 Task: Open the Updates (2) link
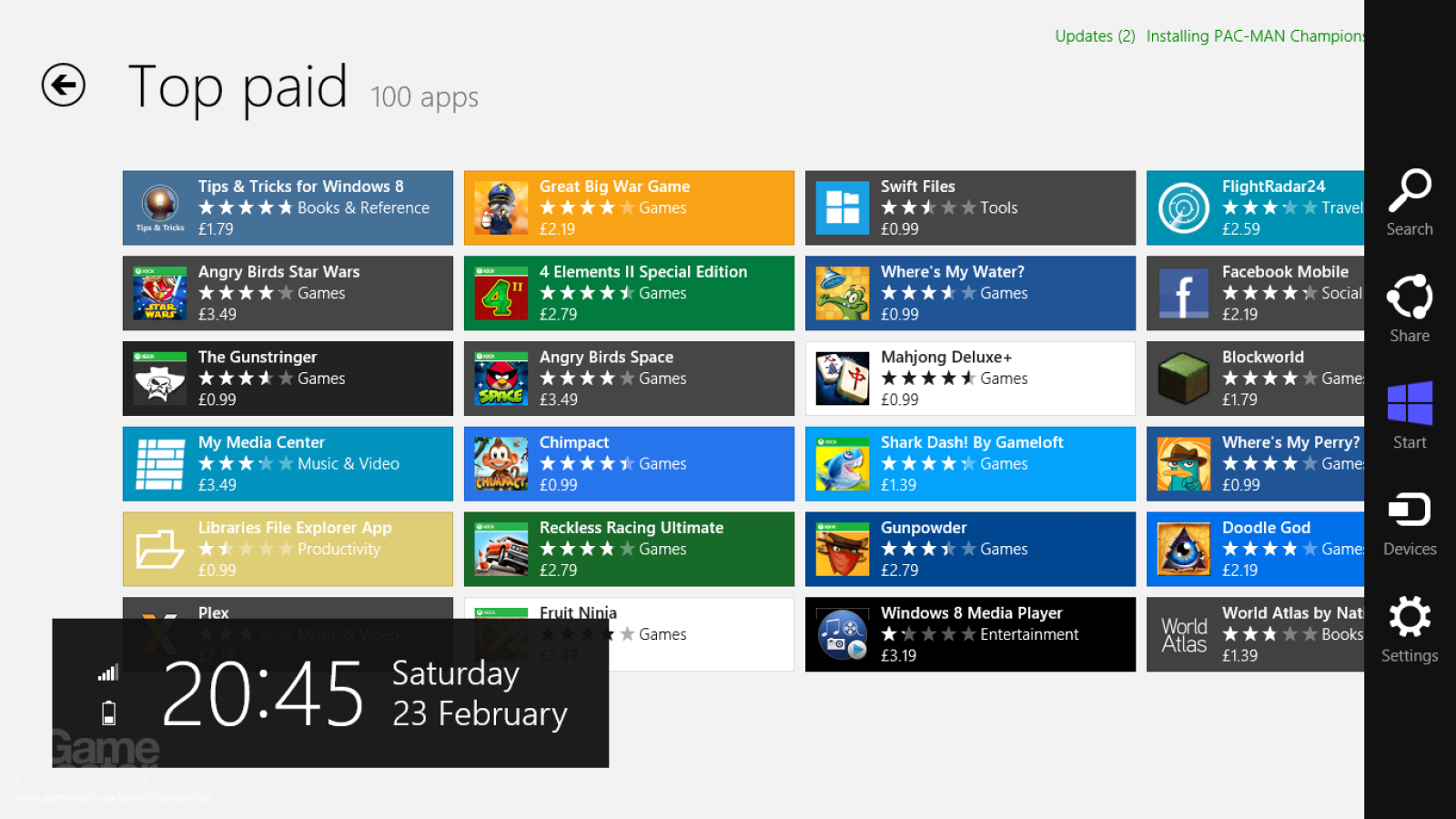(x=1095, y=36)
